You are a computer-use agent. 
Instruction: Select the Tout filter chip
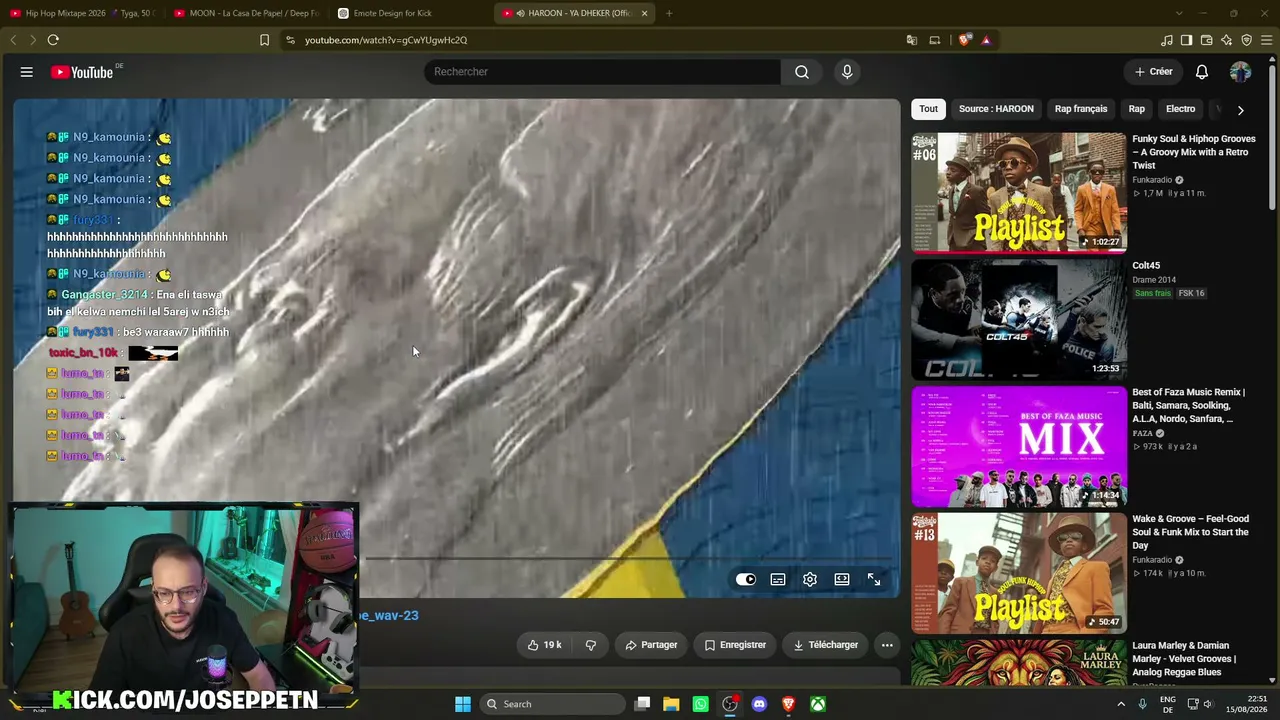929,109
